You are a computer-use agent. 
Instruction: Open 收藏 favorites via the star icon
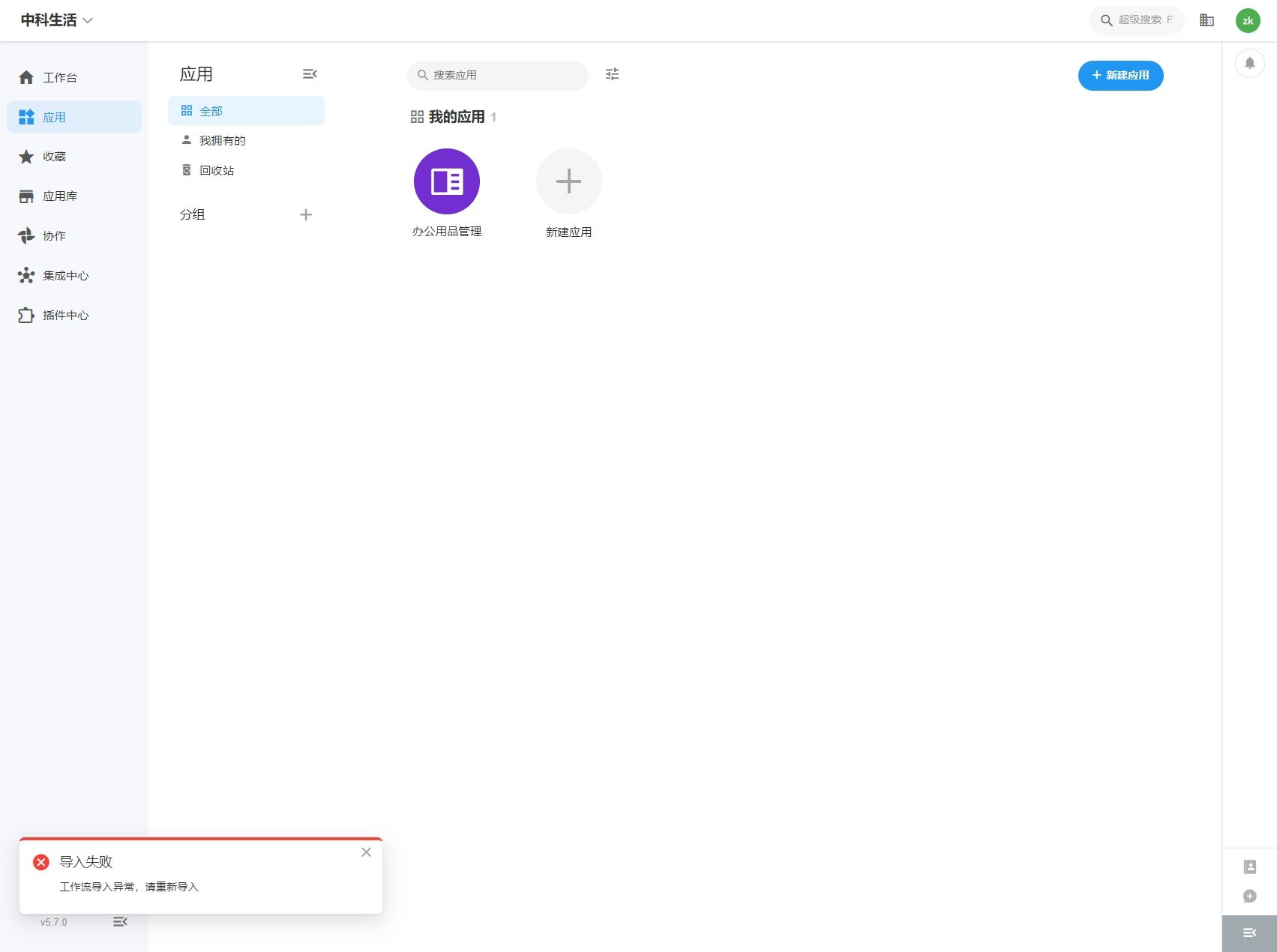tap(26, 156)
